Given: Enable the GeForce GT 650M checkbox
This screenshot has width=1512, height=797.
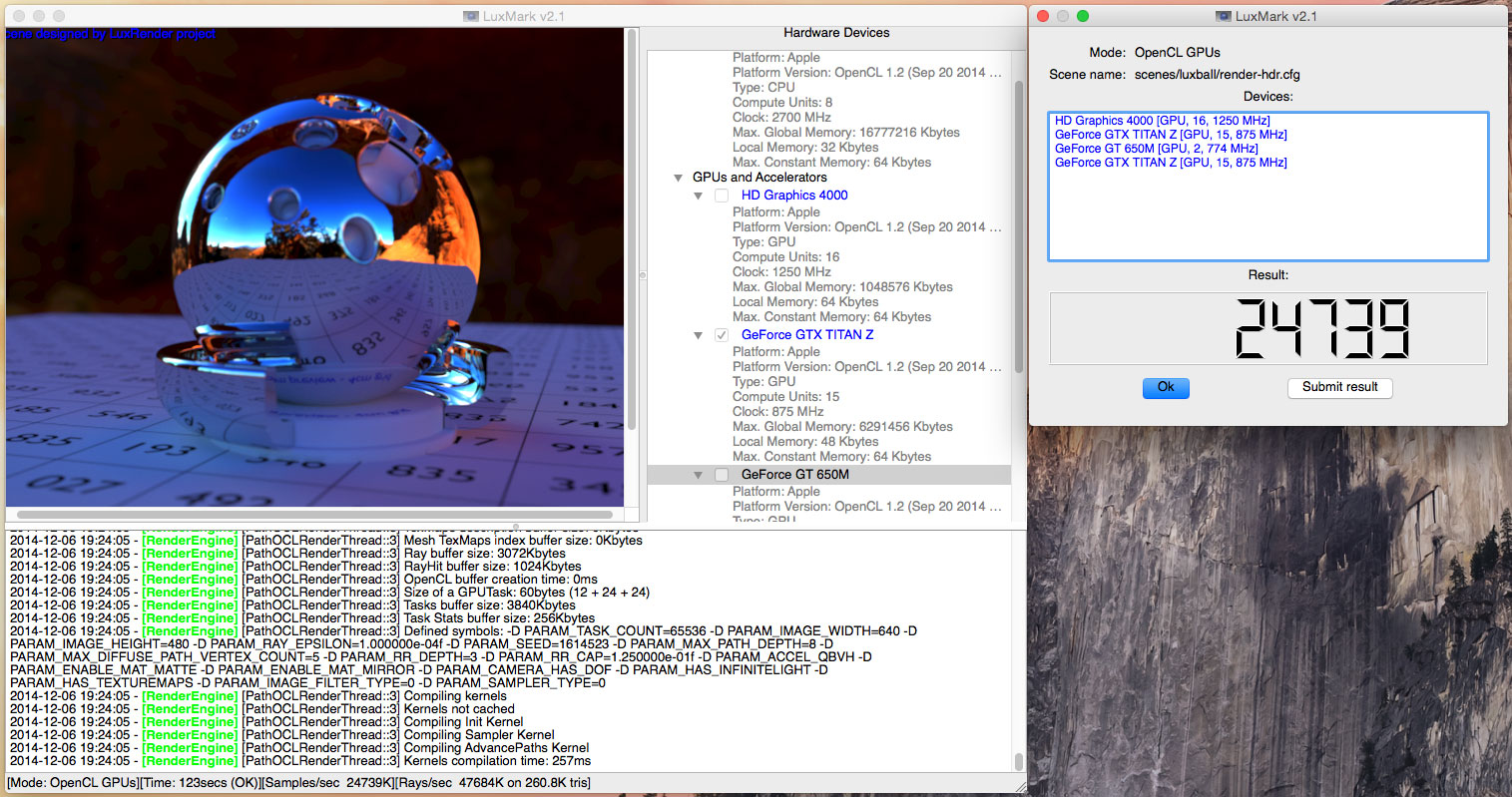Looking at the screenshot, I should 722,475.
